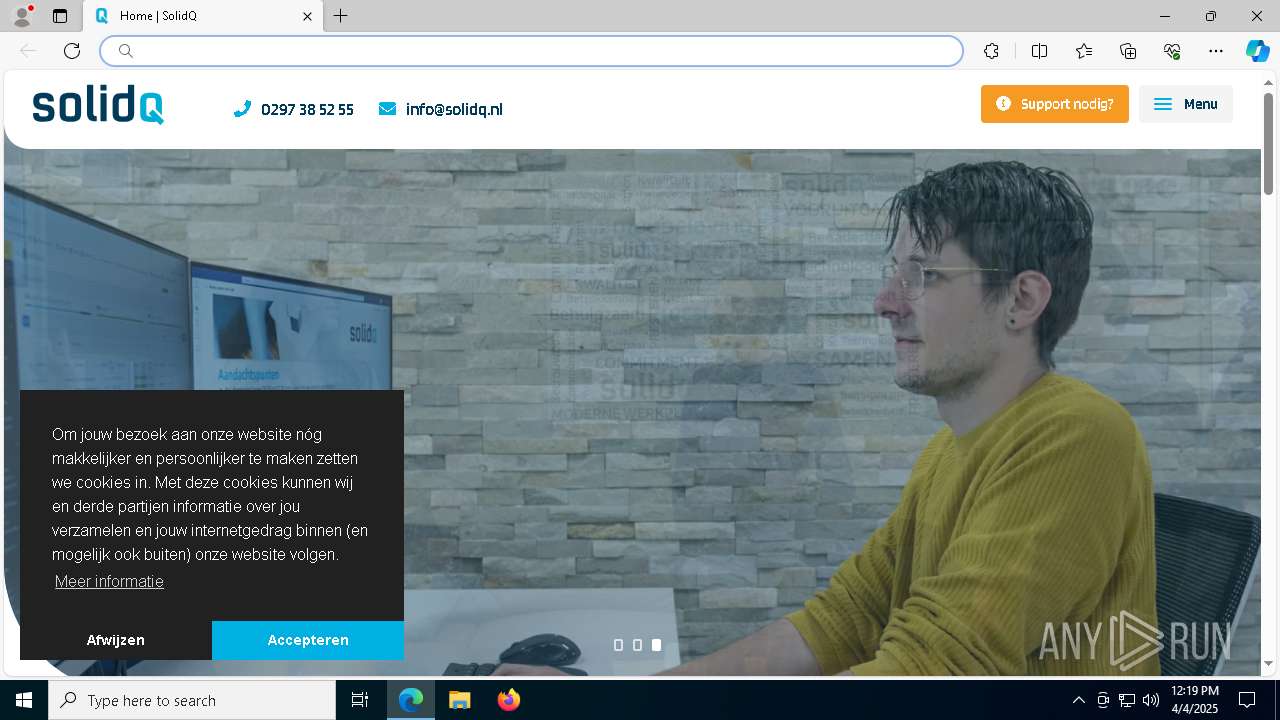This screenshot has width=1280, height=720.
Task: Click the SolidQ logo
Action: 98,106
